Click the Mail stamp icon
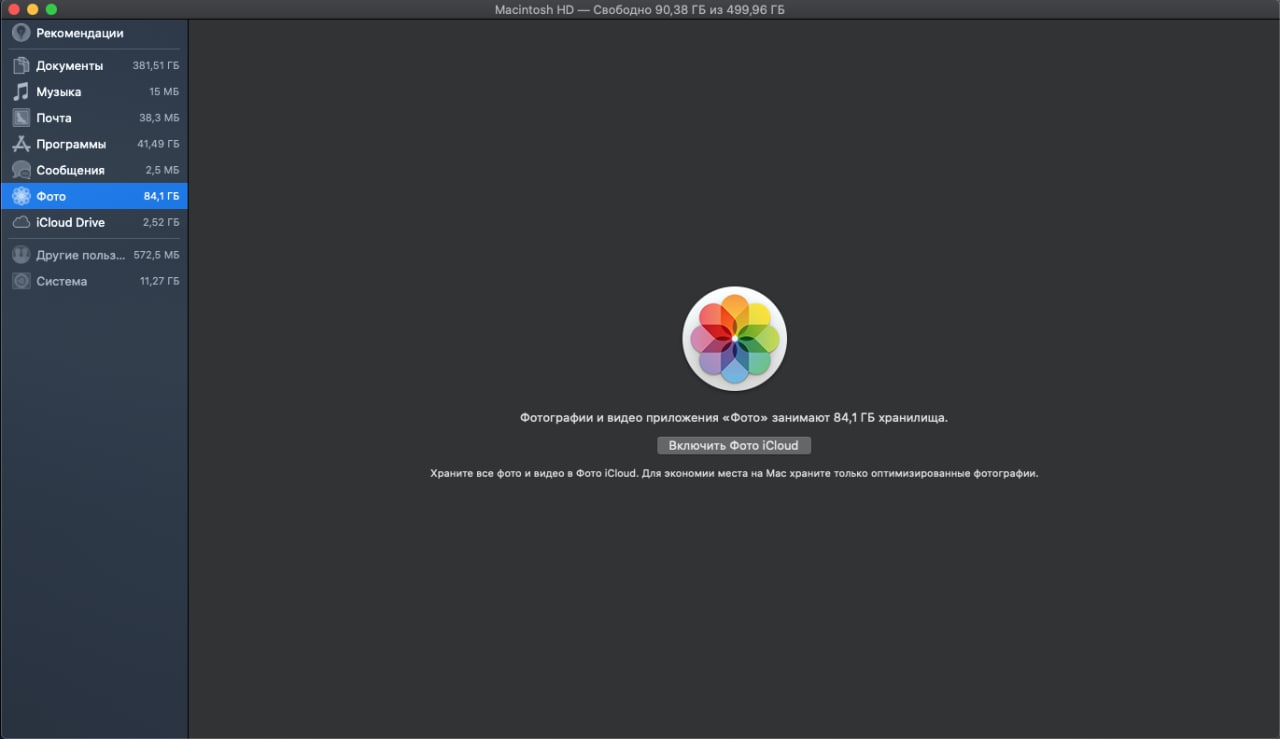The height and width of the screenshot is (739, 1280). point(21,118)
